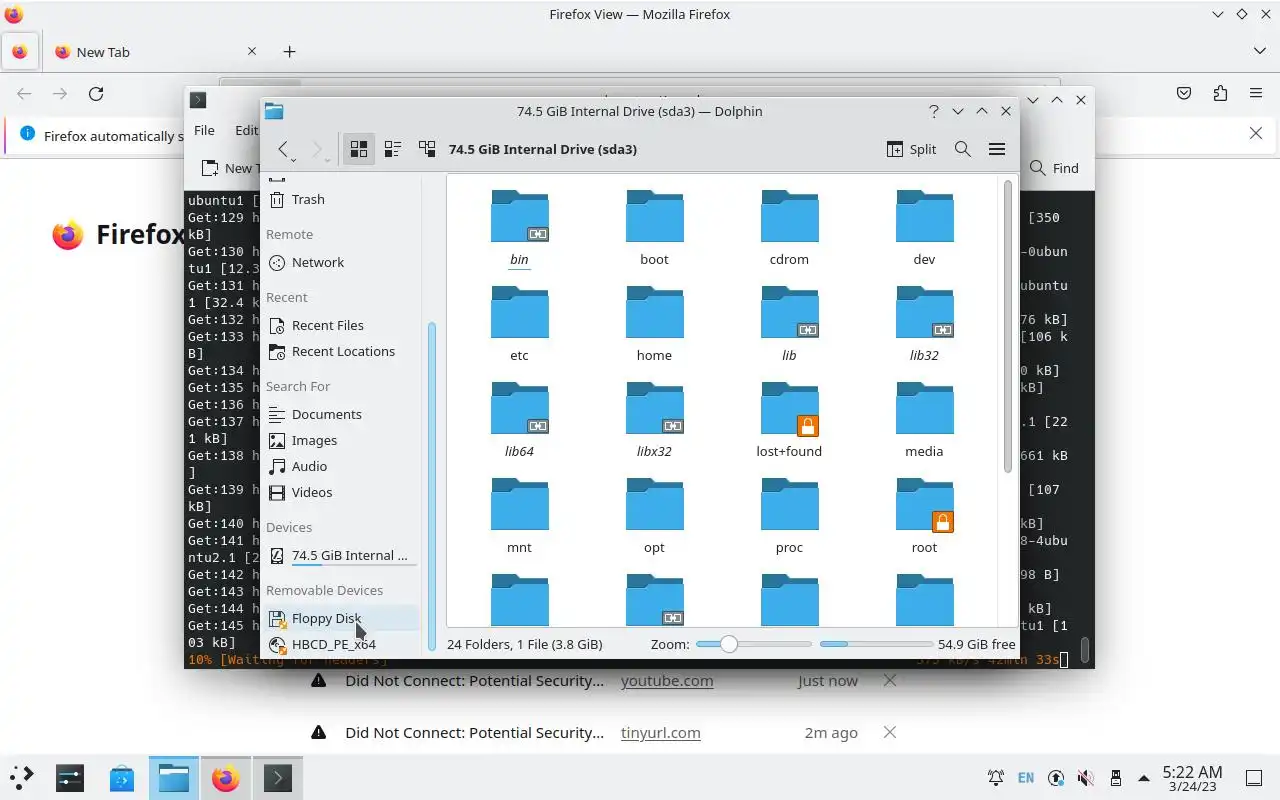The image size is (1280, 800).
Task: Click the free space bar in status bar
Action: pos(876,644)
